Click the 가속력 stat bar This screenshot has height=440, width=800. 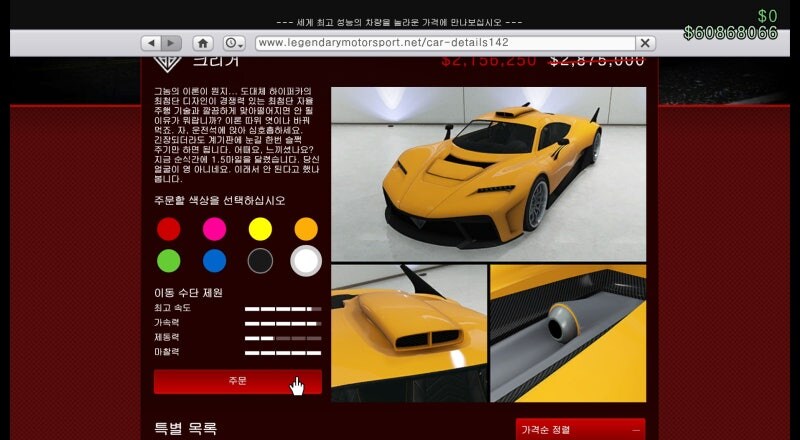tap(283, 324)
